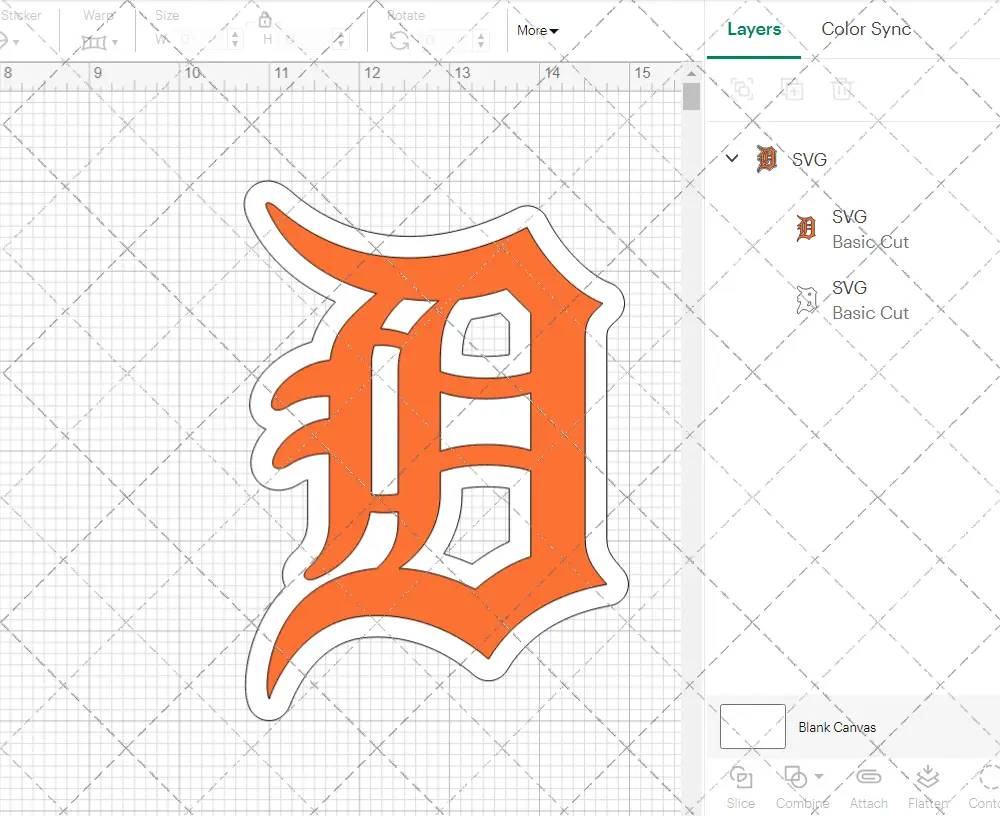The height and width of the screenshot is (816, 1000).
Task: Collapse the SVG group chevron
Action: coord(732,158)
